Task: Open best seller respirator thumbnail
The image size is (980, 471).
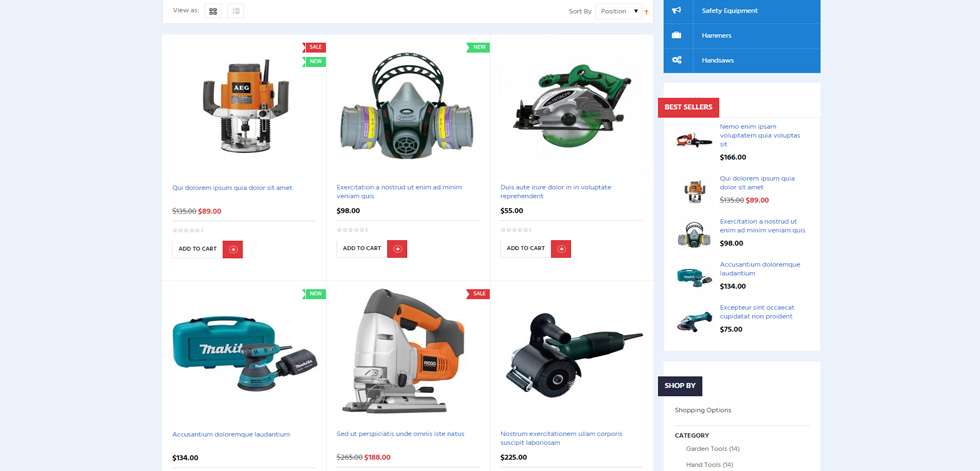Action: 694,234
